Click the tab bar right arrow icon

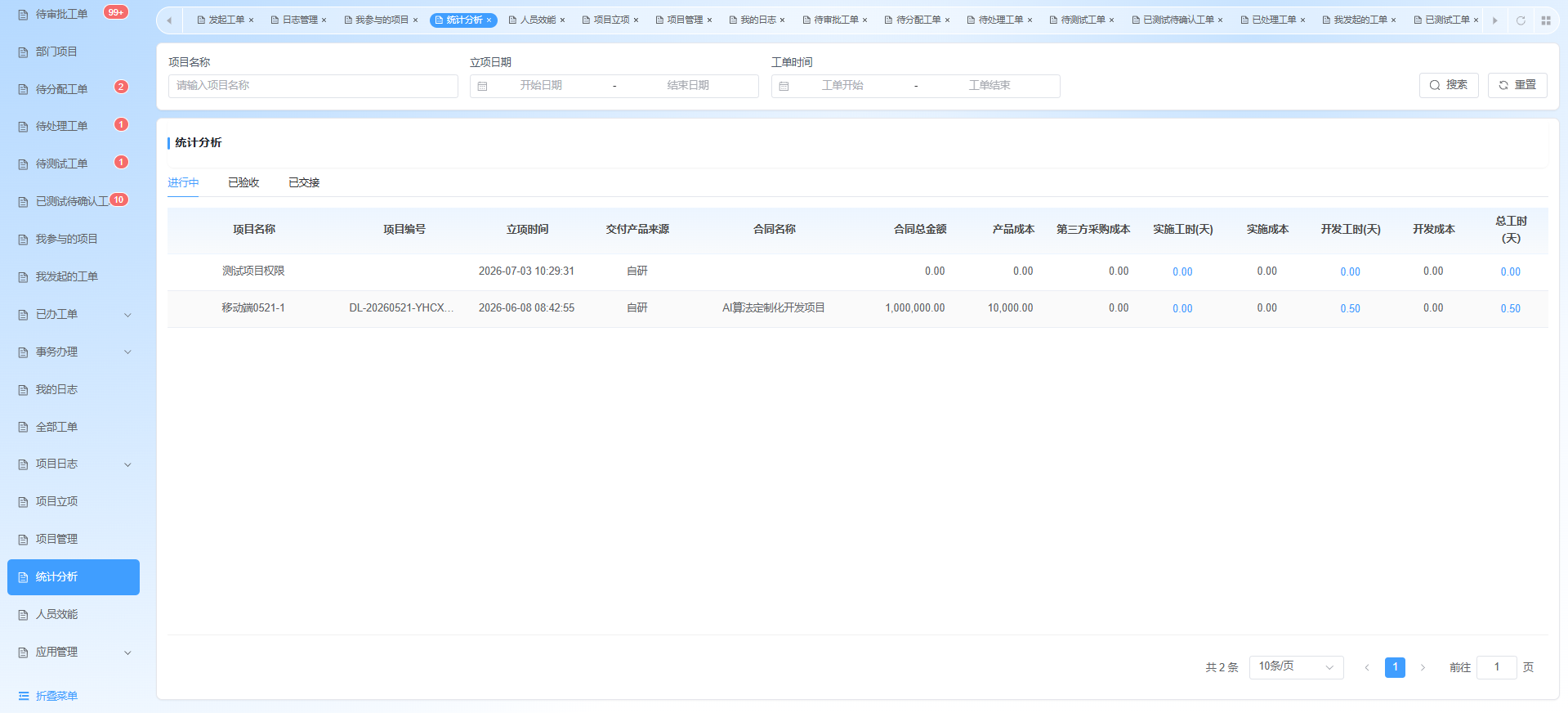1494,20
